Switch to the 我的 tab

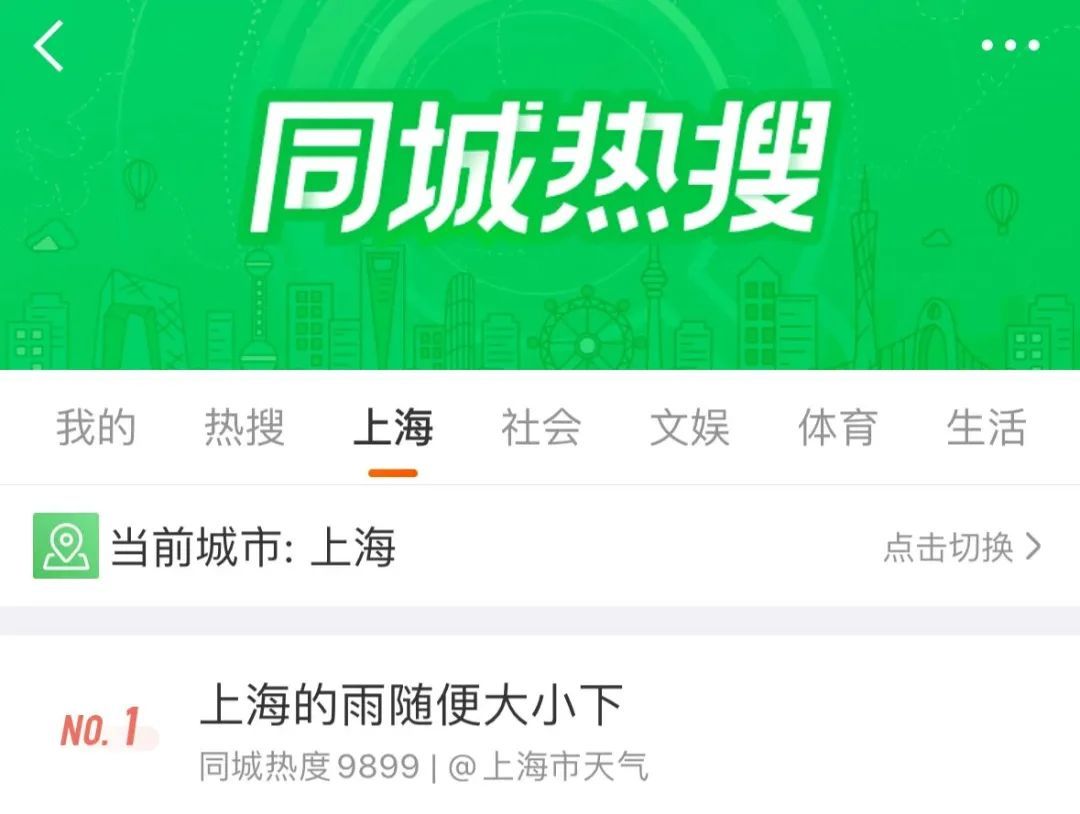point(96,427)
